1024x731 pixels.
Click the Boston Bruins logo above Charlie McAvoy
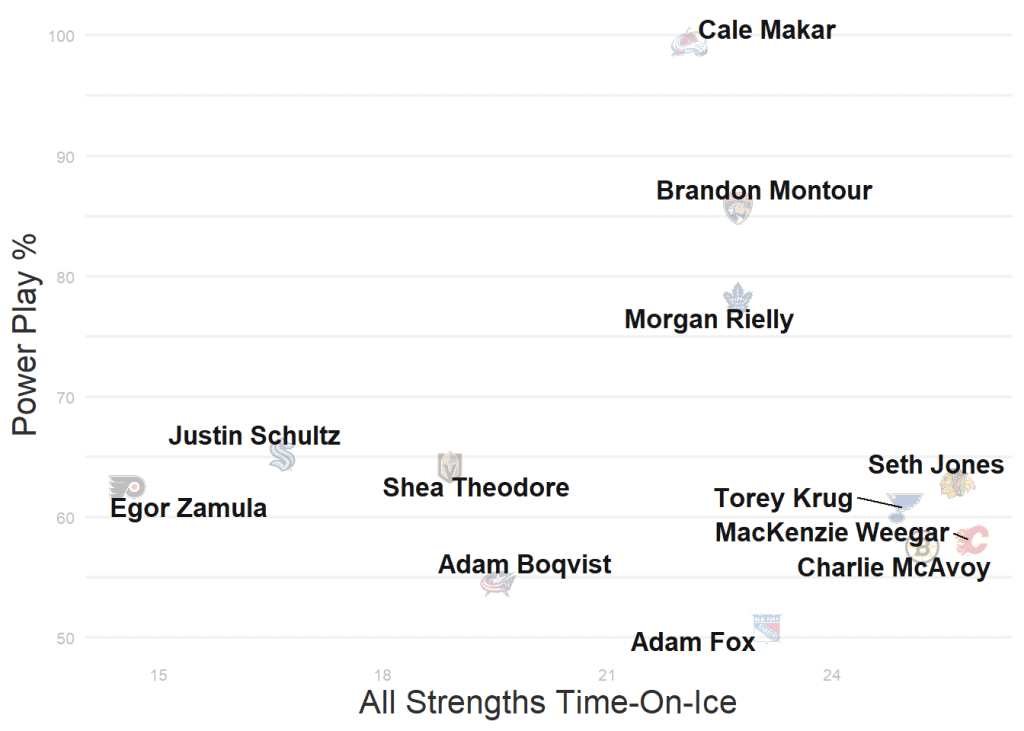click(x=921, y=547)
